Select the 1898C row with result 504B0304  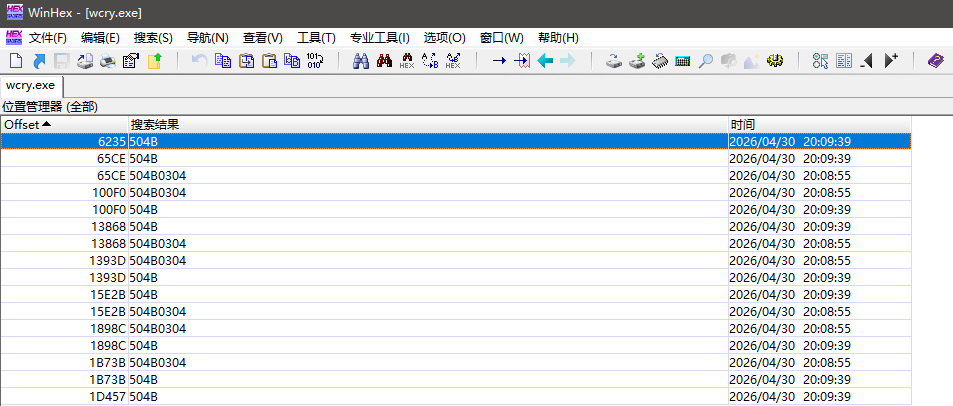coord(456,329)
